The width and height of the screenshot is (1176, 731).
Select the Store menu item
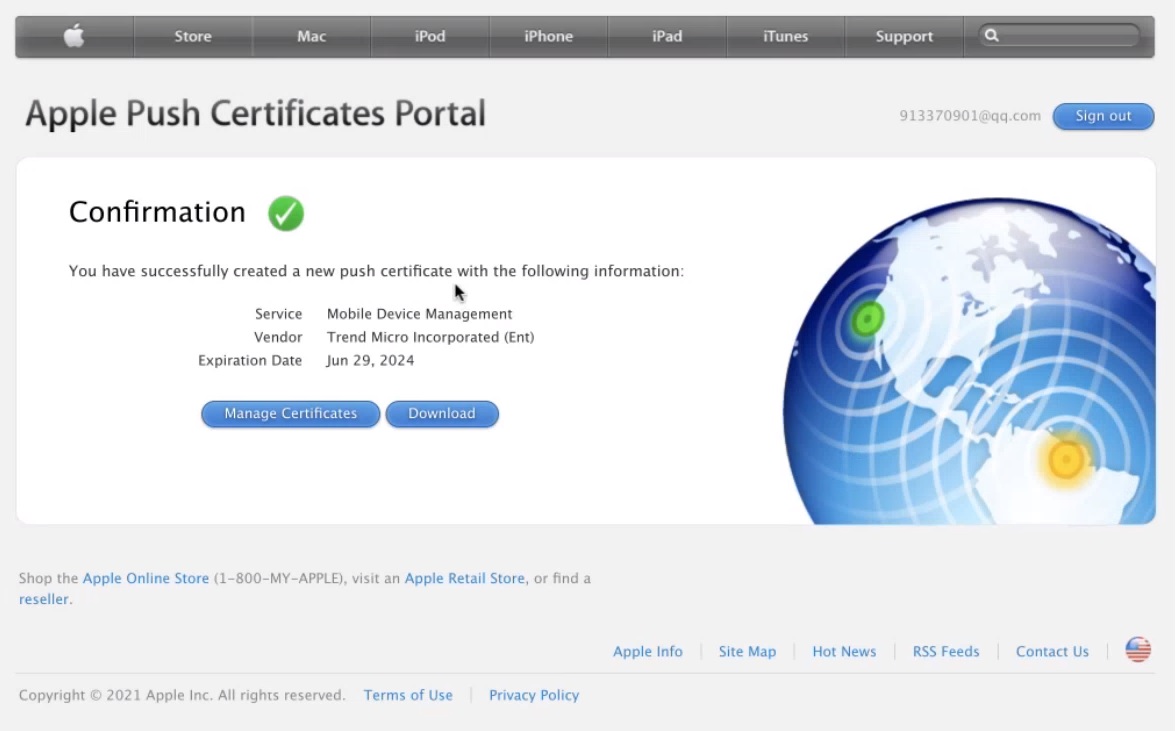(x=192, y=35)
